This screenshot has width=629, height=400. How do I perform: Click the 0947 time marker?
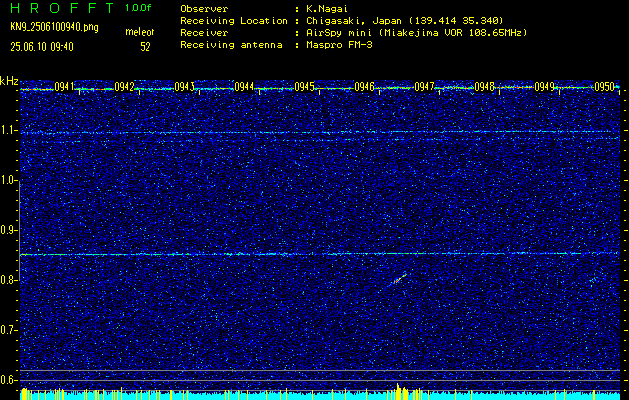424,87
